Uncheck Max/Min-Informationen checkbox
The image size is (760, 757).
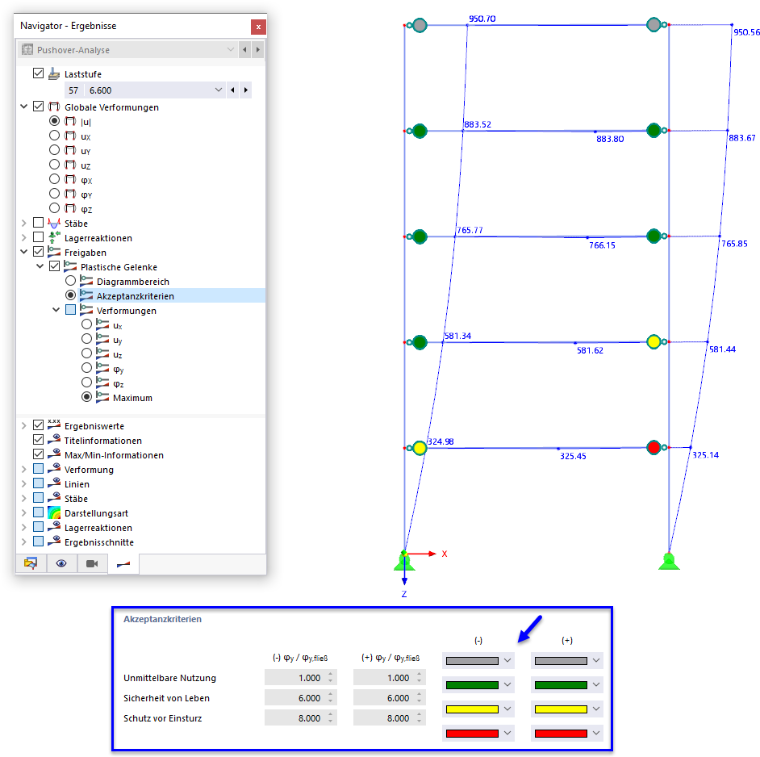[x=38, y=454]
